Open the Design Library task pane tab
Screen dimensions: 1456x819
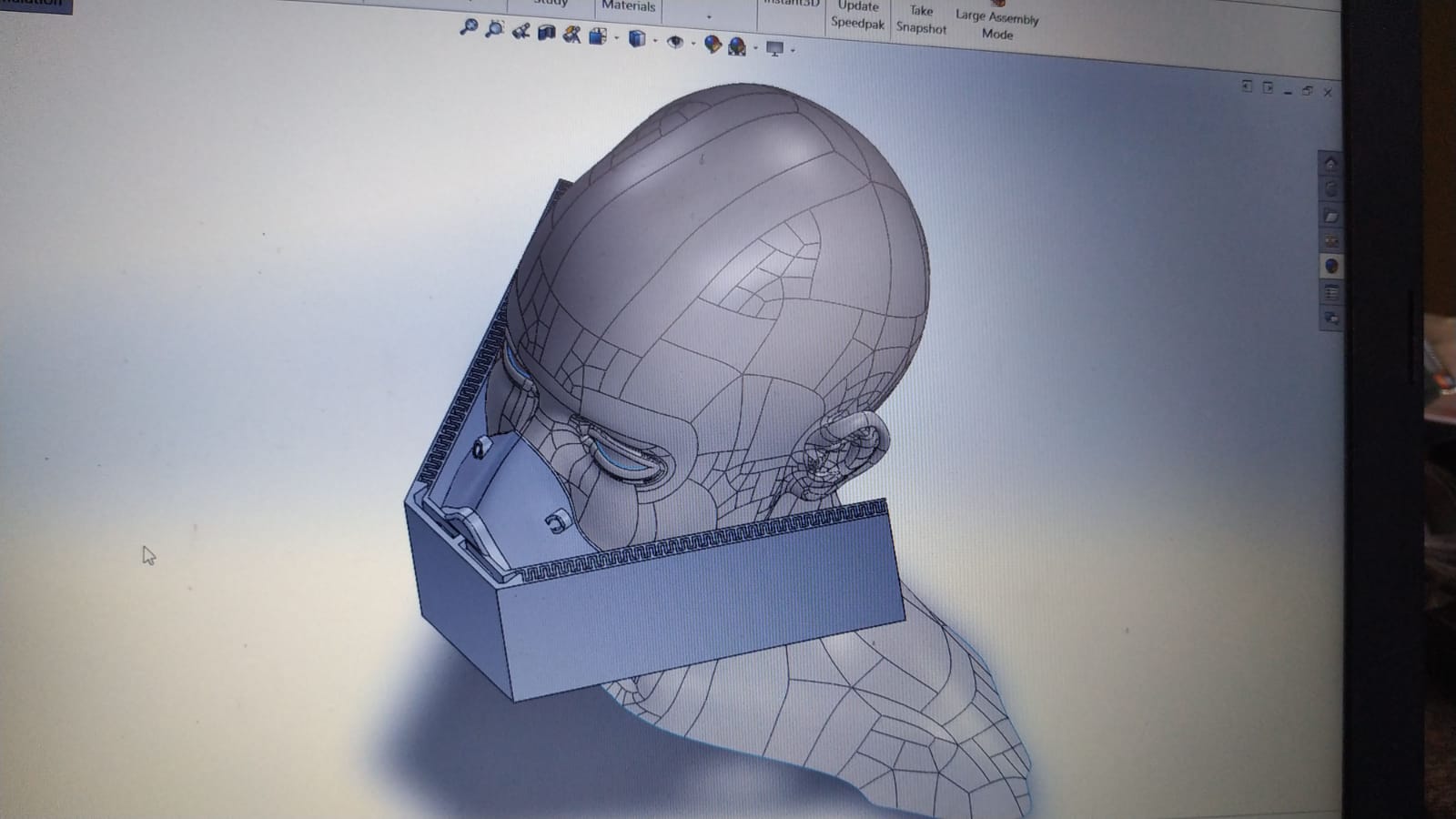pyautogui.click(x=1330, y=189)
